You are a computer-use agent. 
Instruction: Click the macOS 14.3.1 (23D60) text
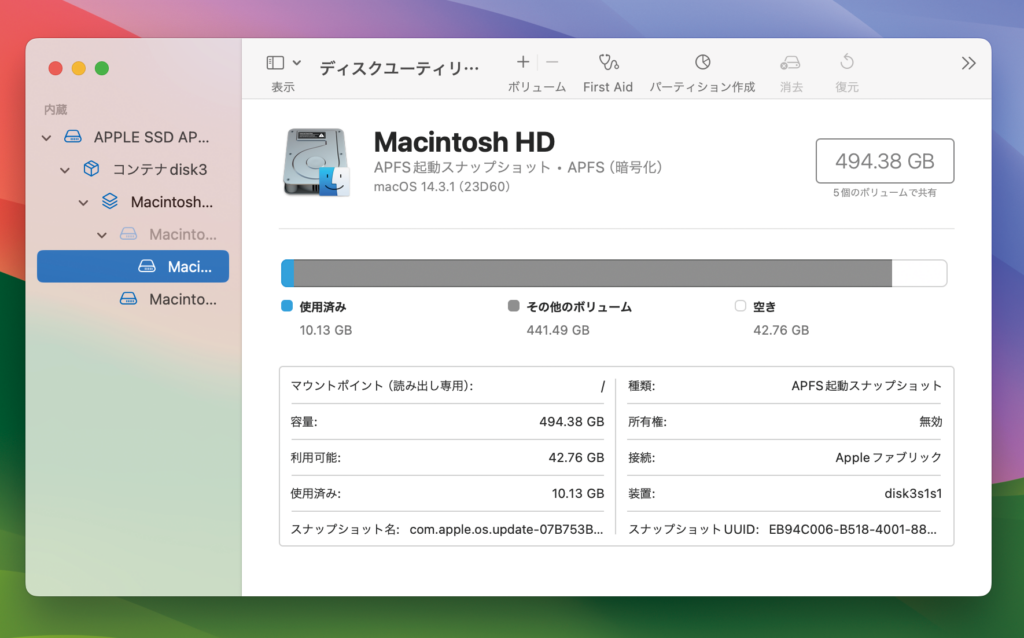point(441,187)
